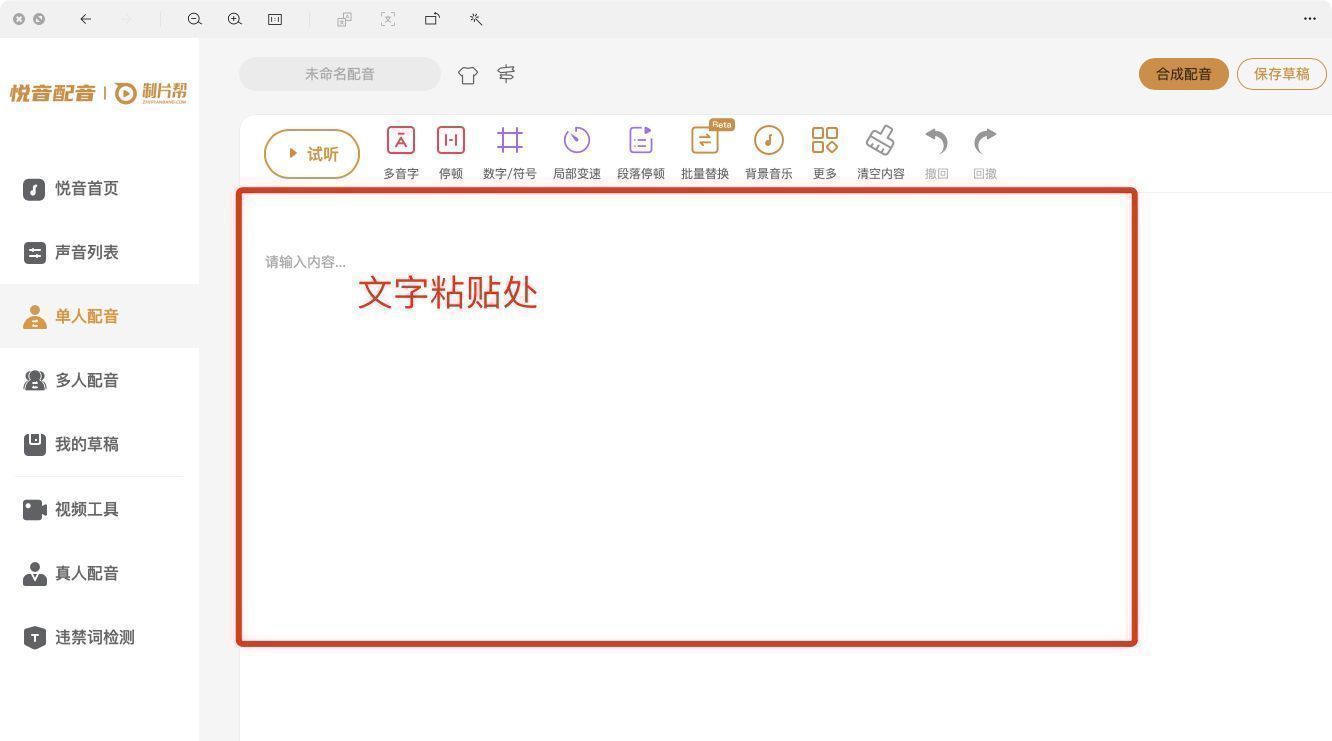Image resolution: width=1332 pixels, height=741 pixels.
Task: Add 背景音乐 background music
Action: (768, 150)
